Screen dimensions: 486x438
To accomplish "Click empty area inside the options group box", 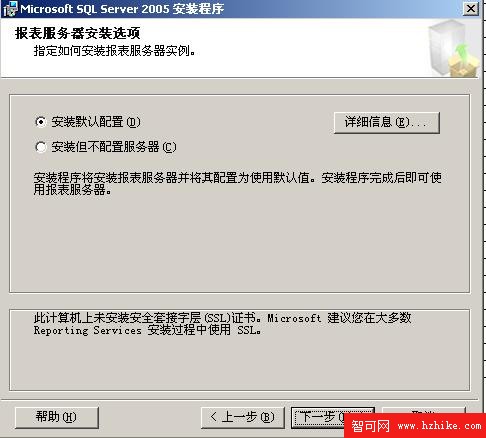I will (x=239, y=243).
